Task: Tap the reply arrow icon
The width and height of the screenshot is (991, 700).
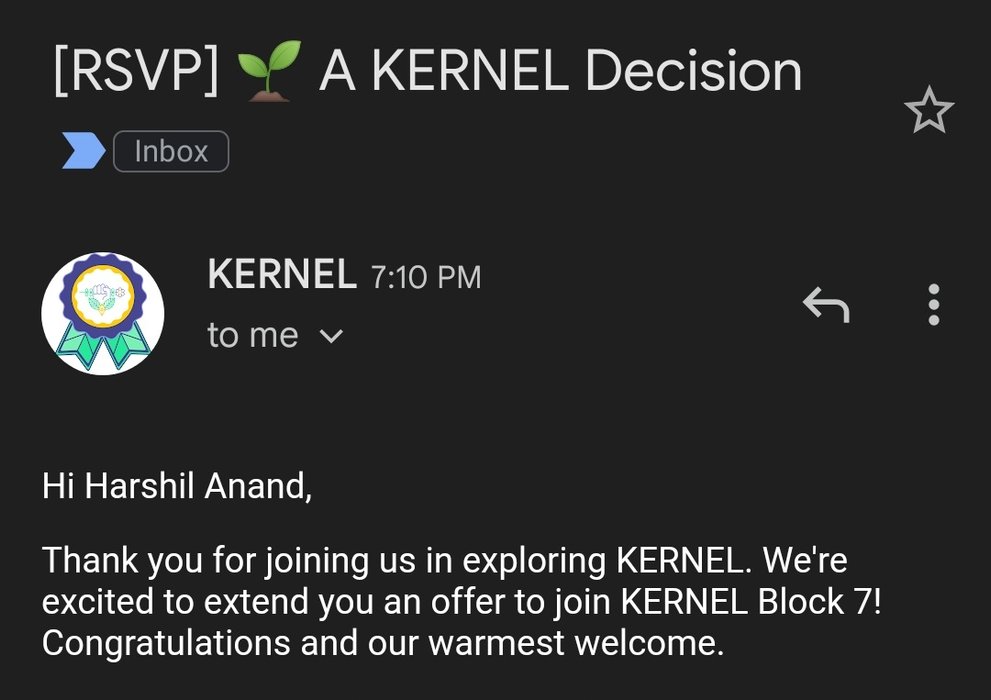Action: tap(826, 305)
